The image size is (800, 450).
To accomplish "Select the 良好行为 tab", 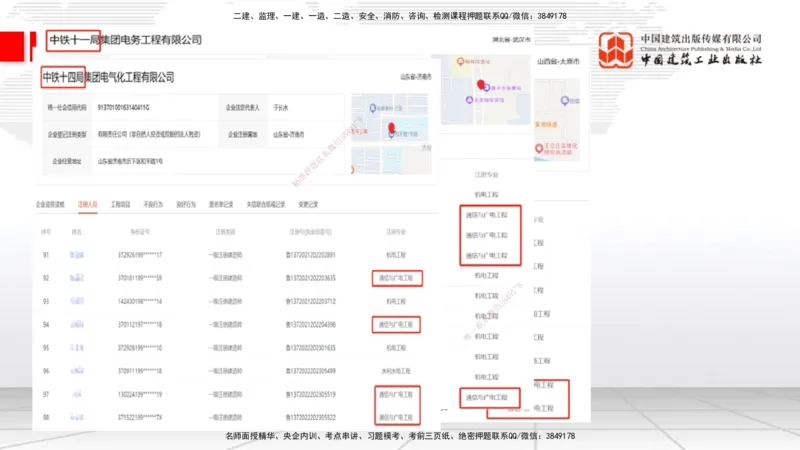I will pos(186,205).
